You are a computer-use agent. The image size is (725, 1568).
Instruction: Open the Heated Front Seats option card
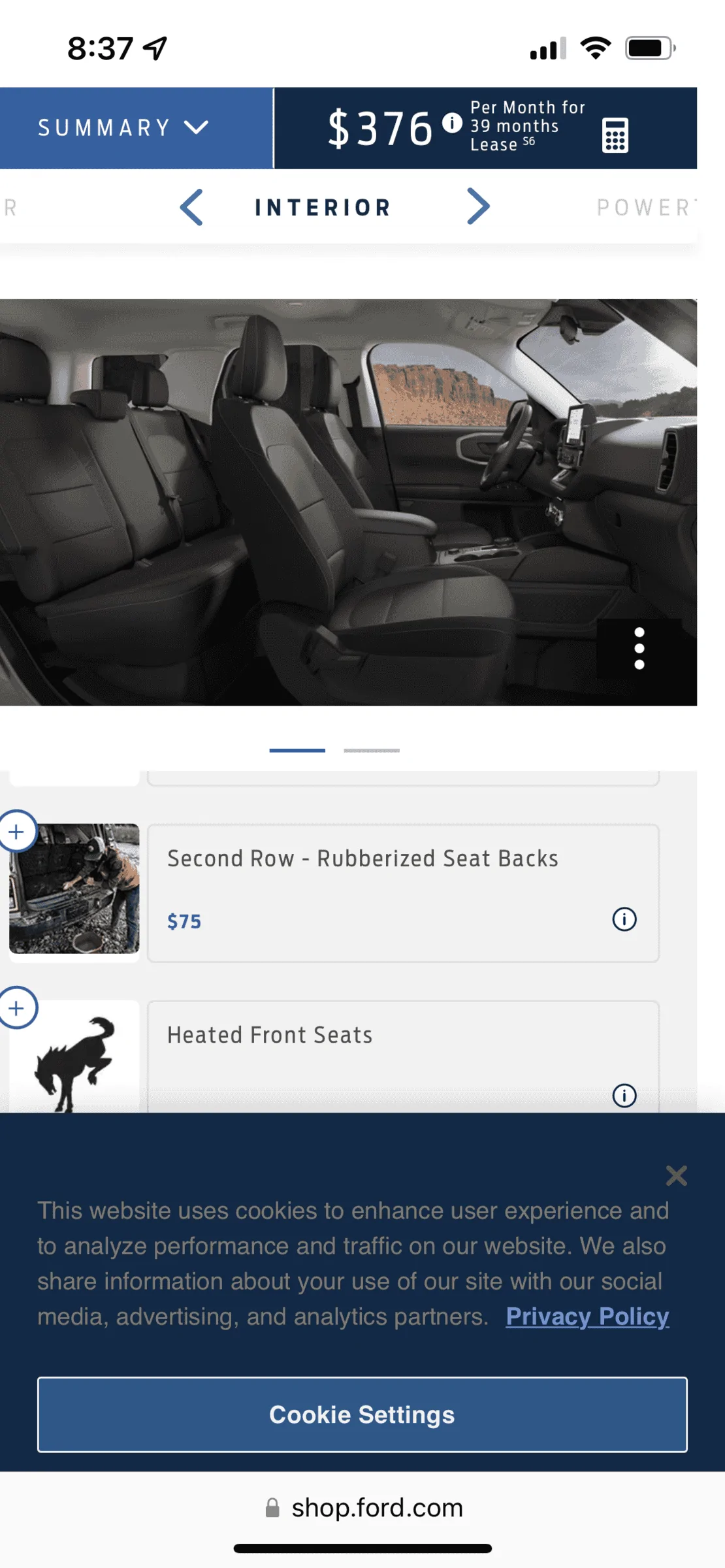tap(403, 1057)
